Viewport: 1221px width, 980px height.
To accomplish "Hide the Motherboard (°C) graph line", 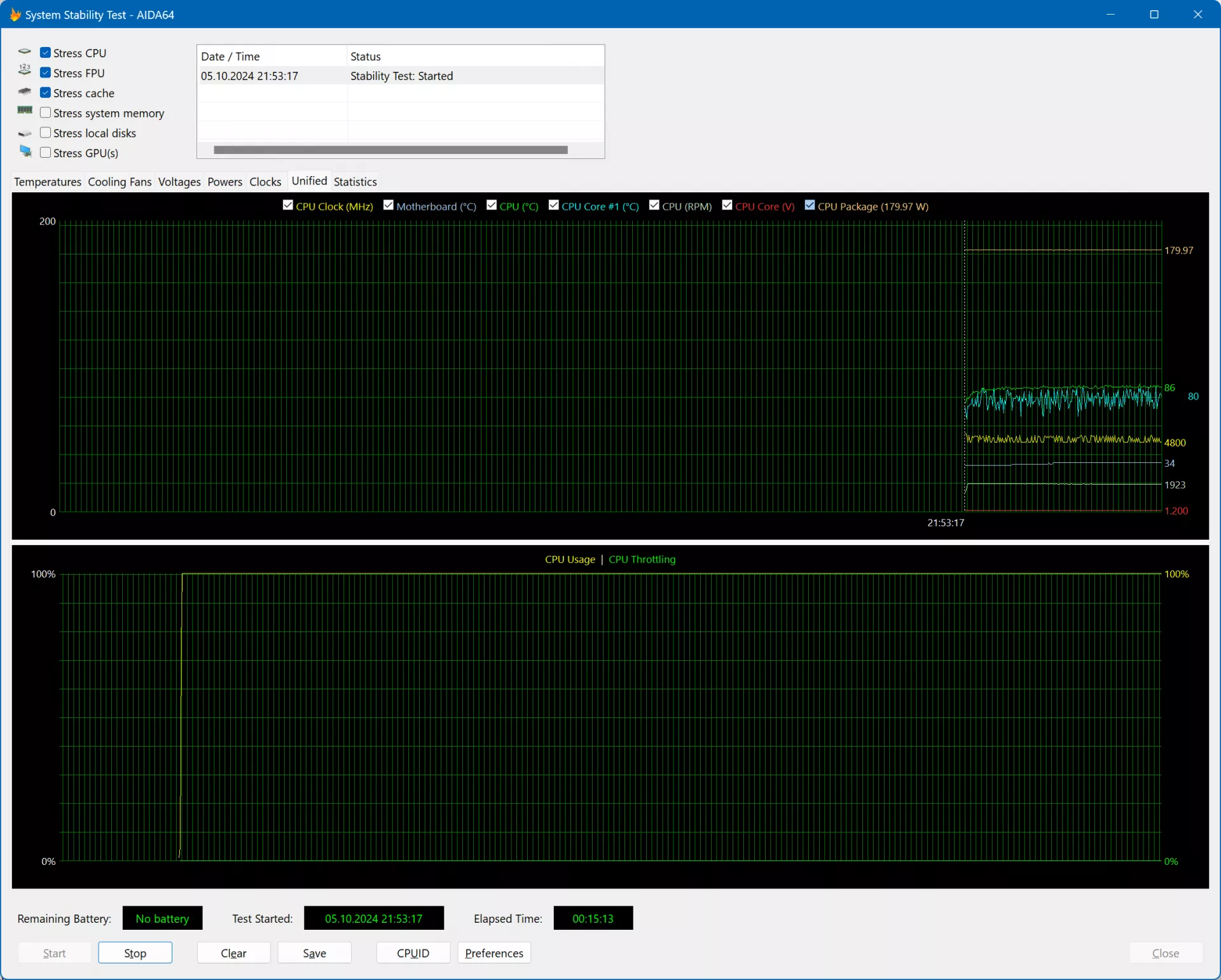I will (x=389, y=205).
